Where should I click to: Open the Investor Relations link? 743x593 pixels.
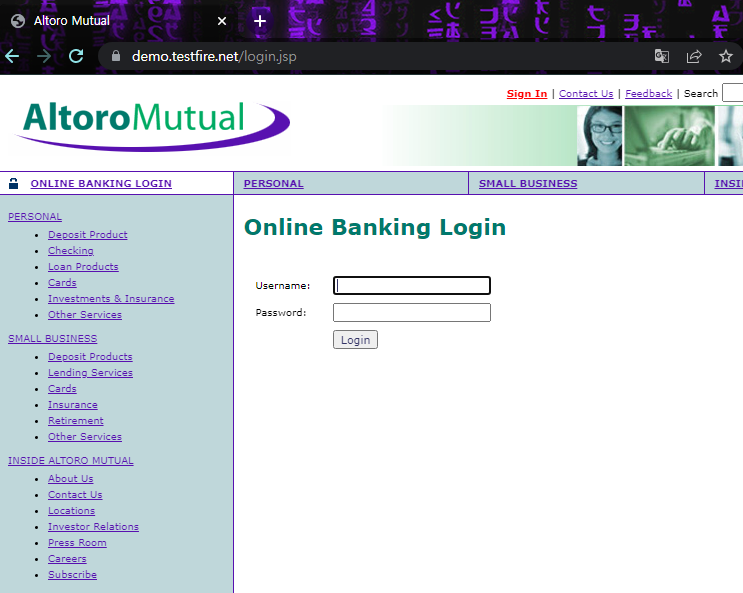93,527
